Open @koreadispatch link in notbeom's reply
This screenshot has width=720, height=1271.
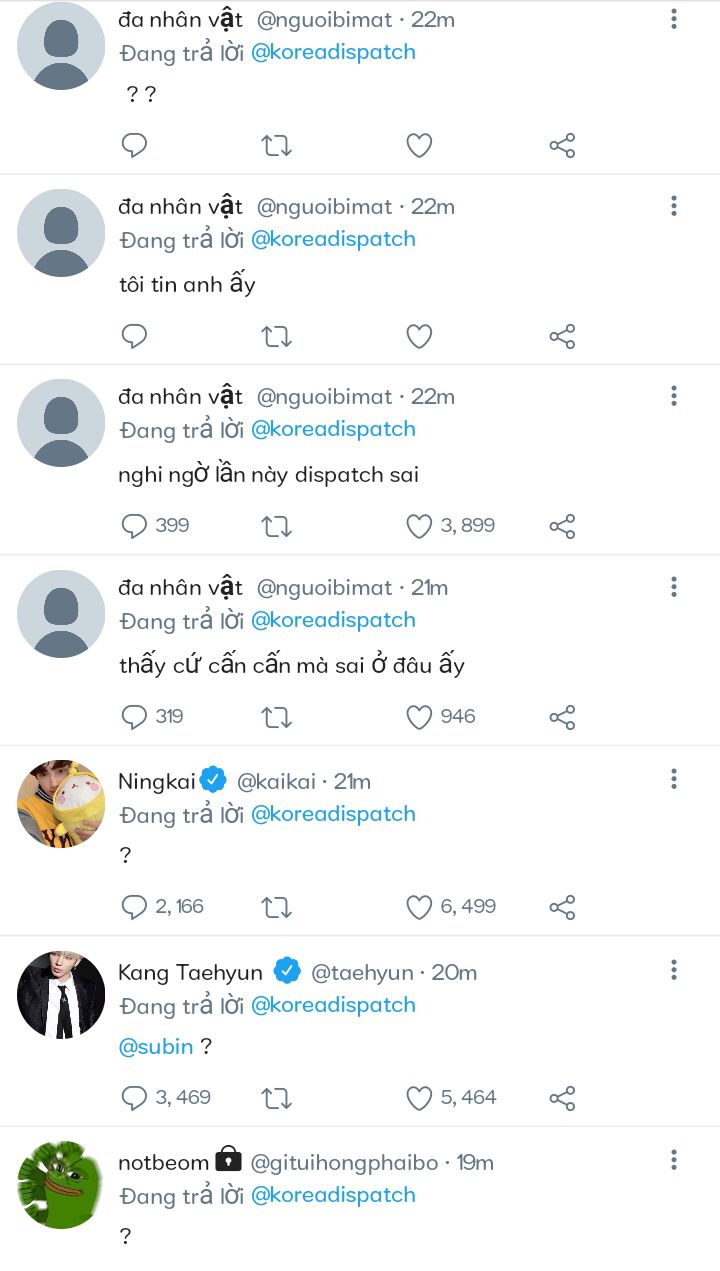pos(333,1195)
